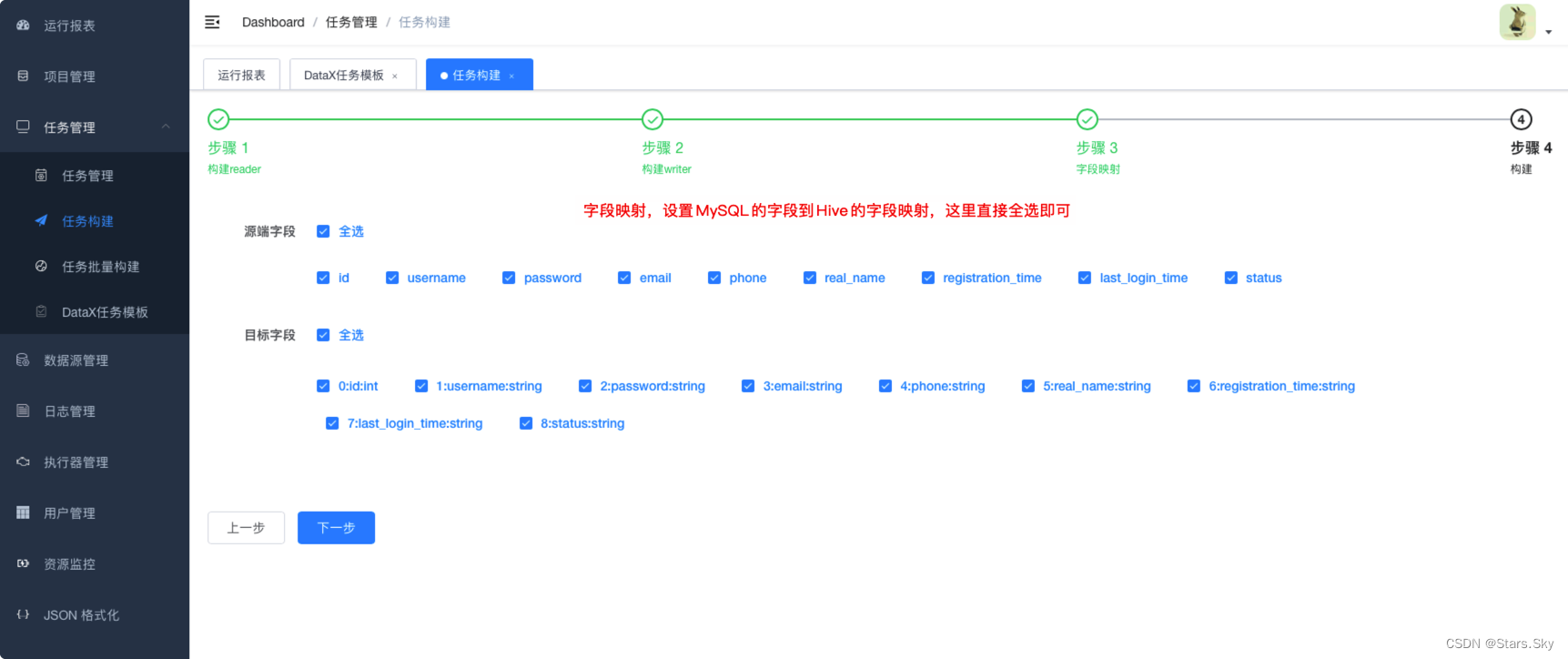This screenshot has width=1568, height=659.
Task: Uncheck the last_login_time source field
Action: click(x=1085, y=278)
